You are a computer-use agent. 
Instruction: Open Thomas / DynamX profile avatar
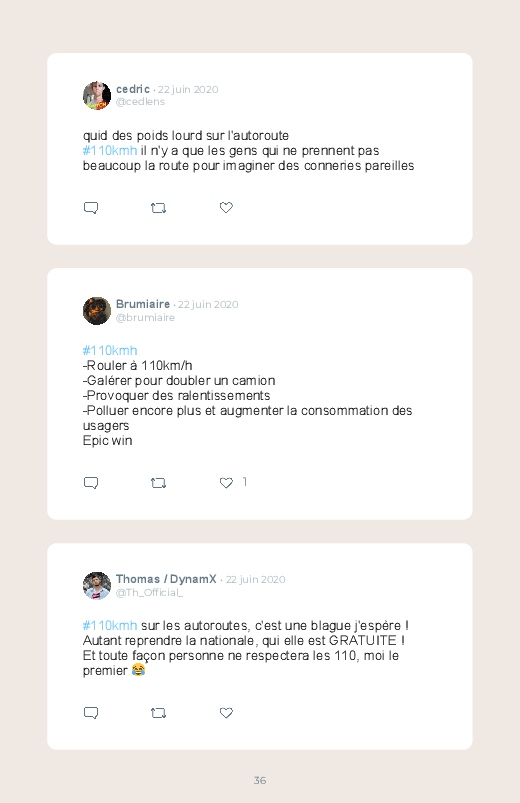[x=97, y=585]
